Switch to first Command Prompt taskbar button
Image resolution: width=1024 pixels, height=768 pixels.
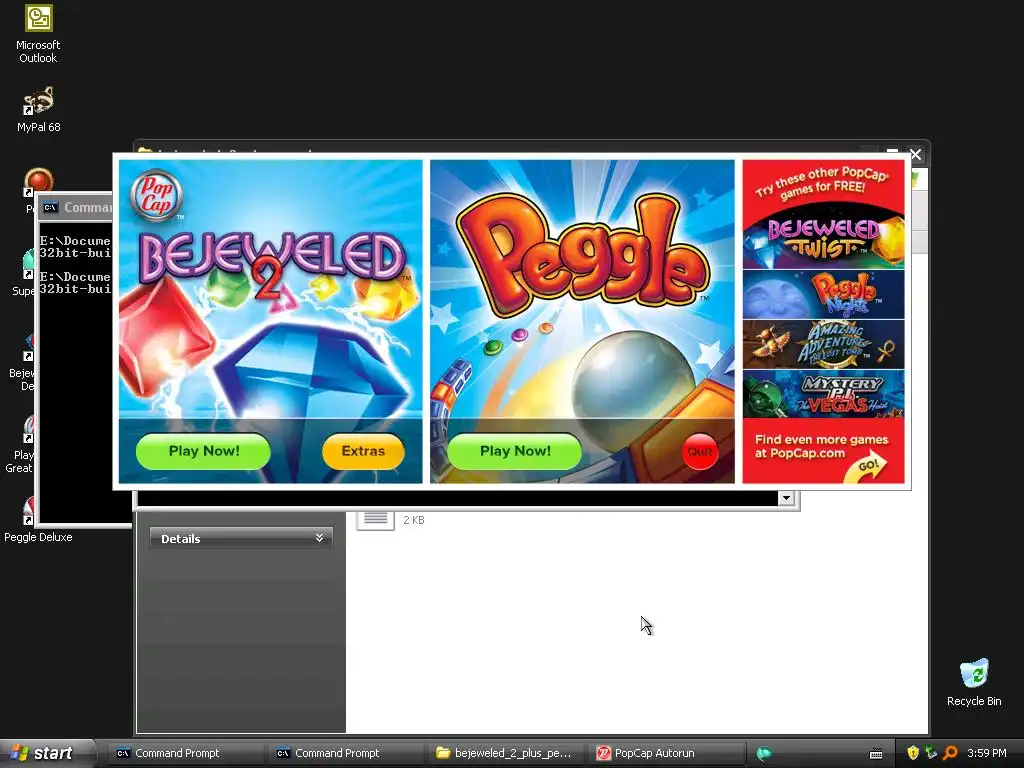pyautogui.click(x=185, y=753)
